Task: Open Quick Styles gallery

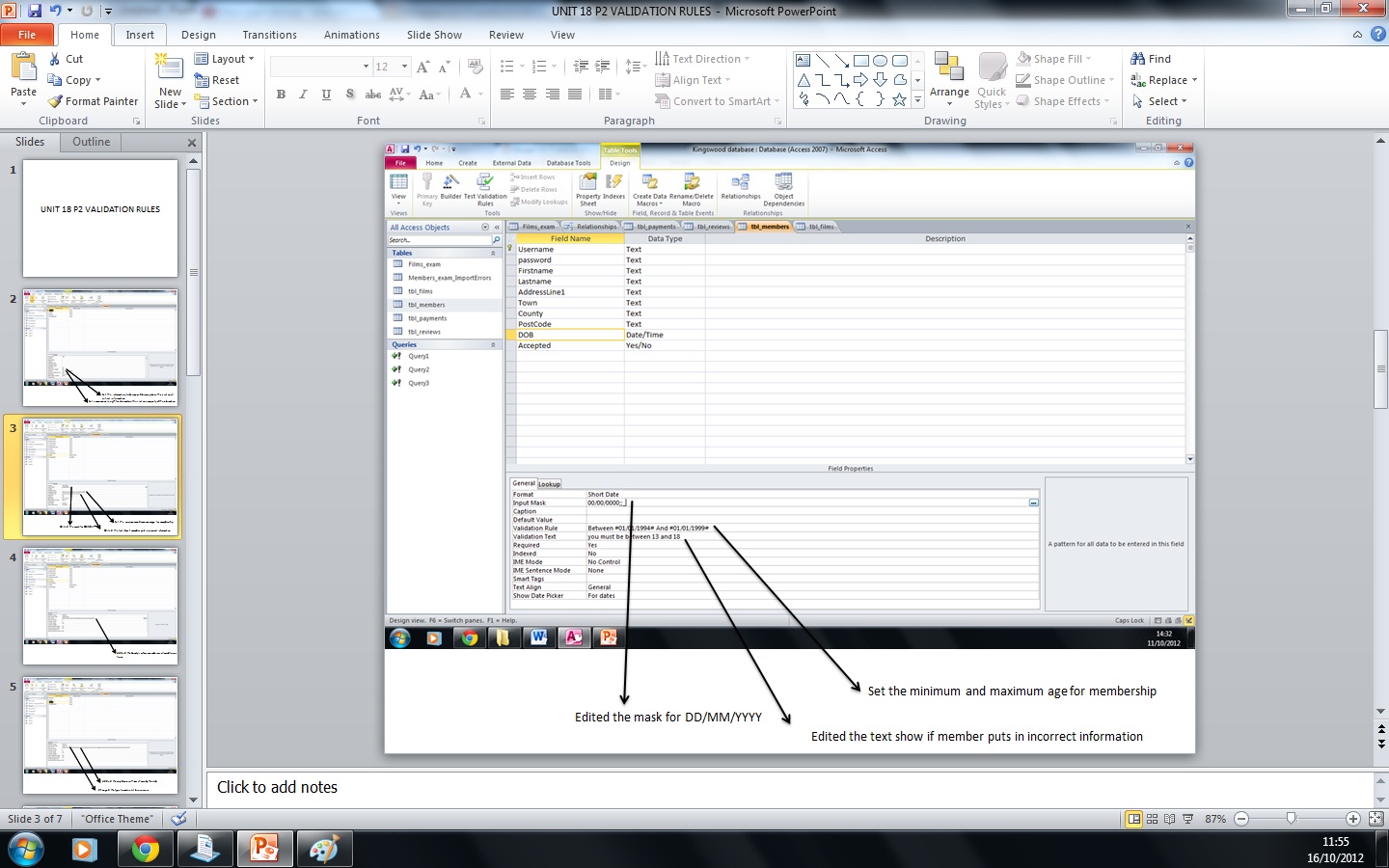Action: (992, 80)
